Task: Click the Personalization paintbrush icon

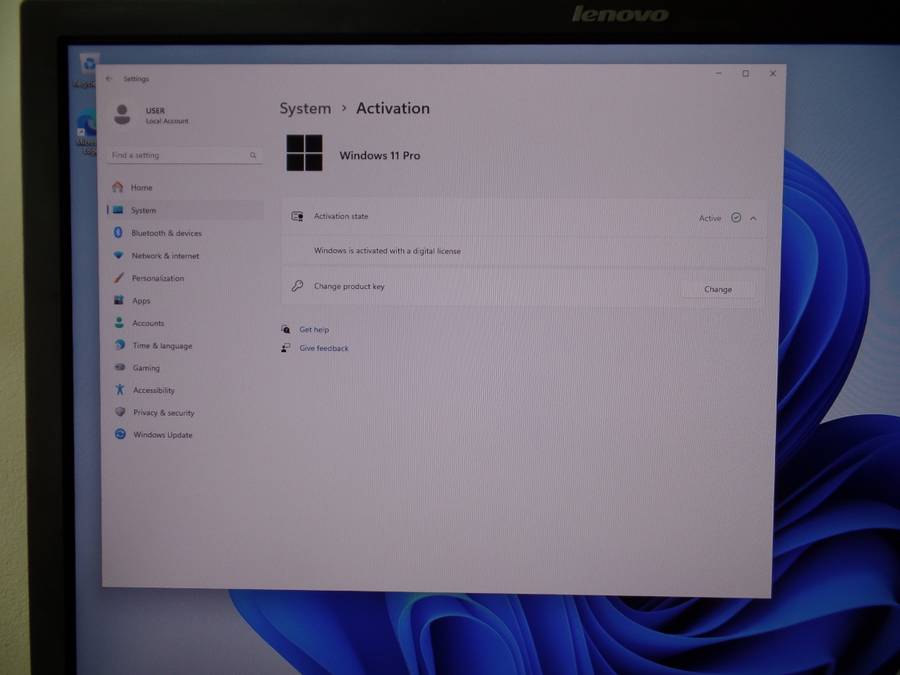Action: (118, 278)
